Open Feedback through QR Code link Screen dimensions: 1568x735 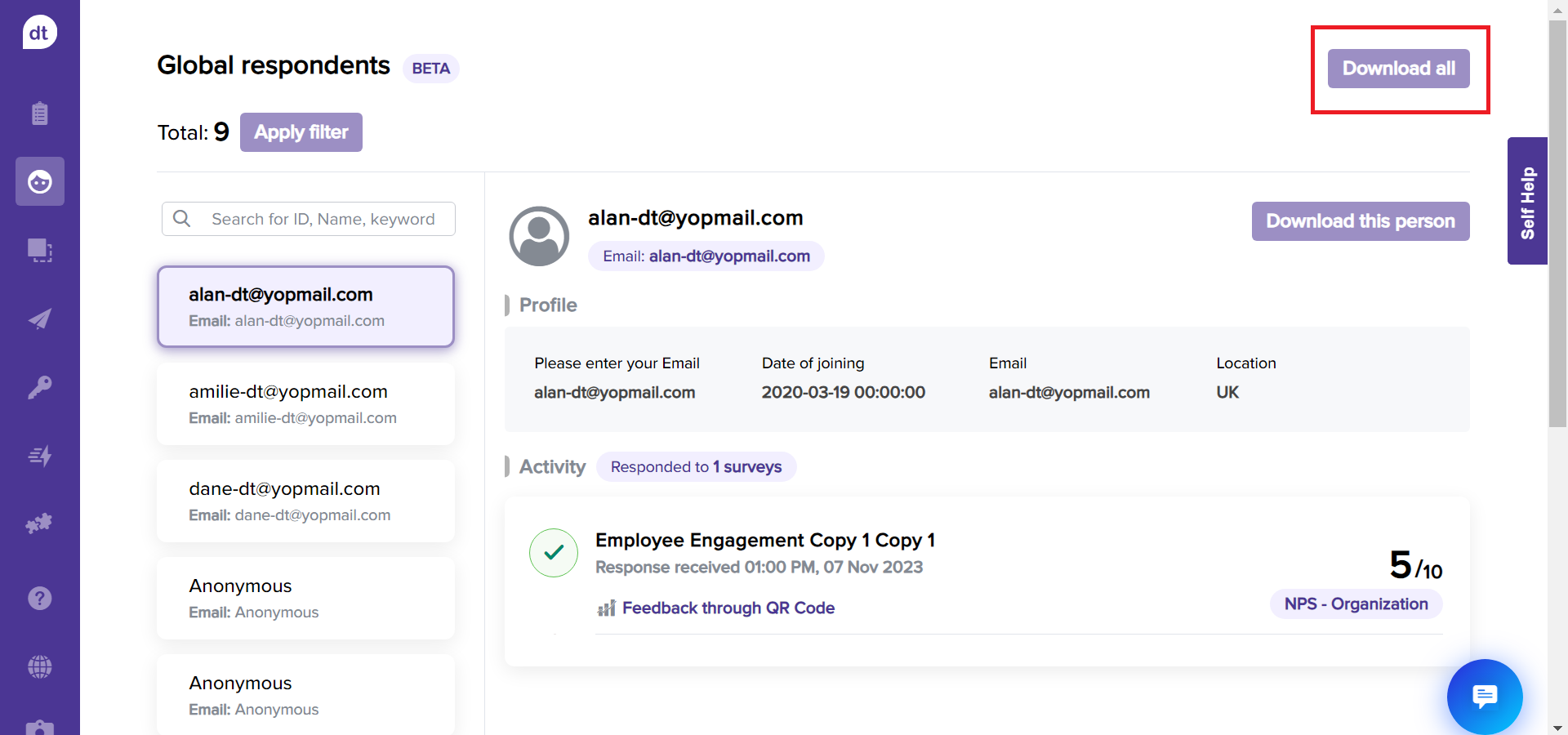728,608
